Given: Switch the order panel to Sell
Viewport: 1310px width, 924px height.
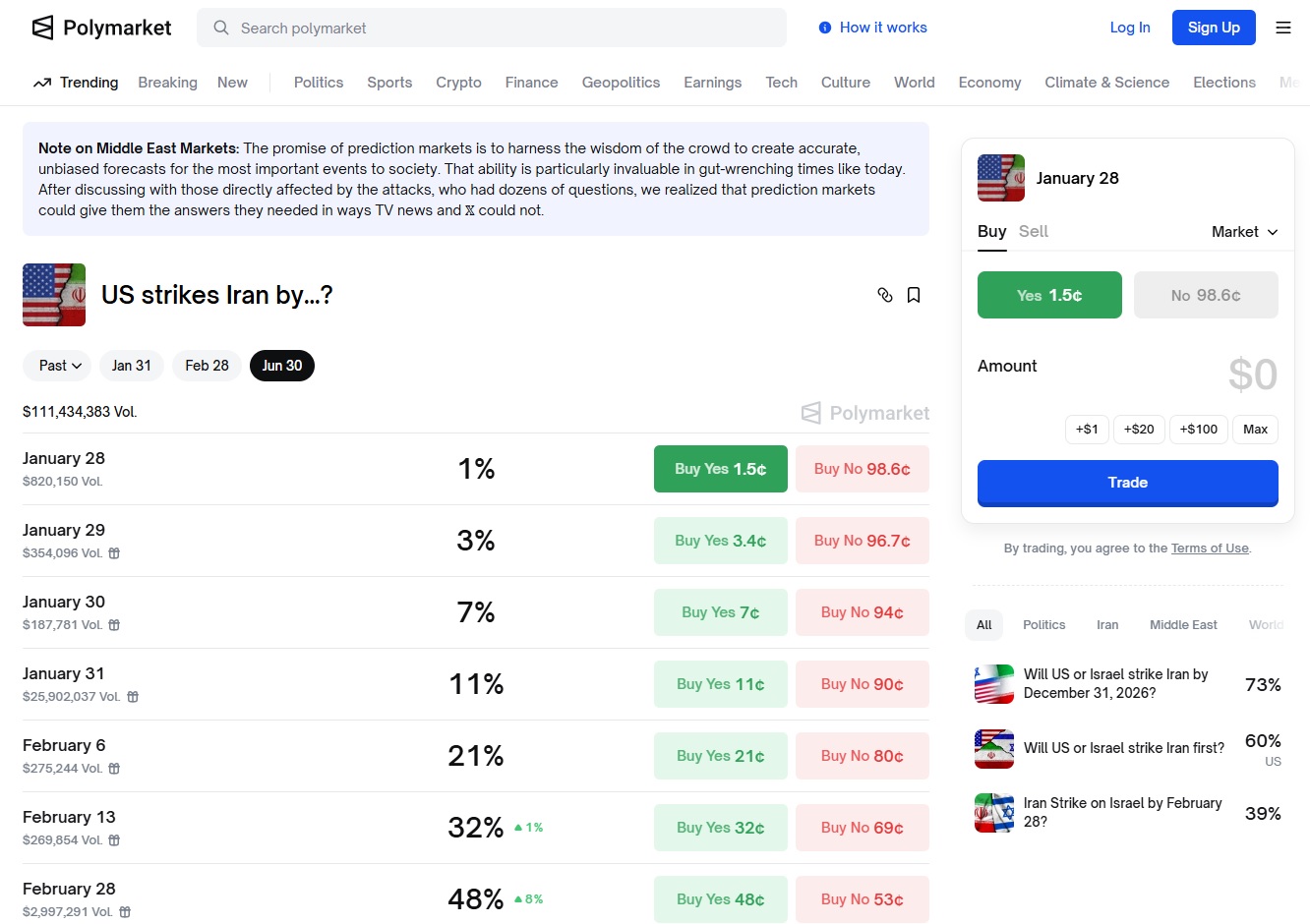Looking at the screenshot, I should pyautogui.click(x=1034, y=231).
